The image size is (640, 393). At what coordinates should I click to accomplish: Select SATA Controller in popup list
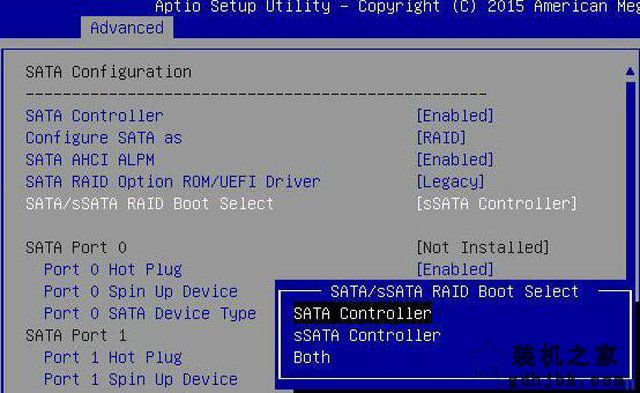tap(362, 313)
